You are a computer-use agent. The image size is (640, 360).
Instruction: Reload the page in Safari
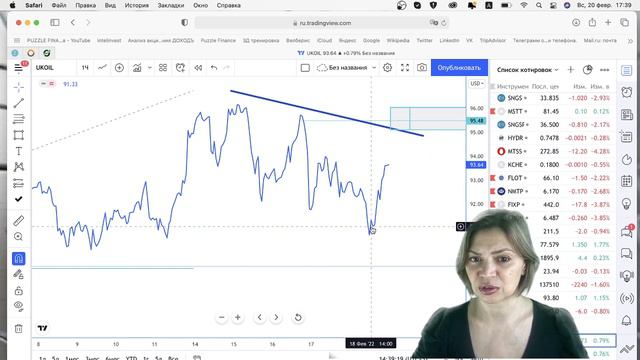(444, 23)
